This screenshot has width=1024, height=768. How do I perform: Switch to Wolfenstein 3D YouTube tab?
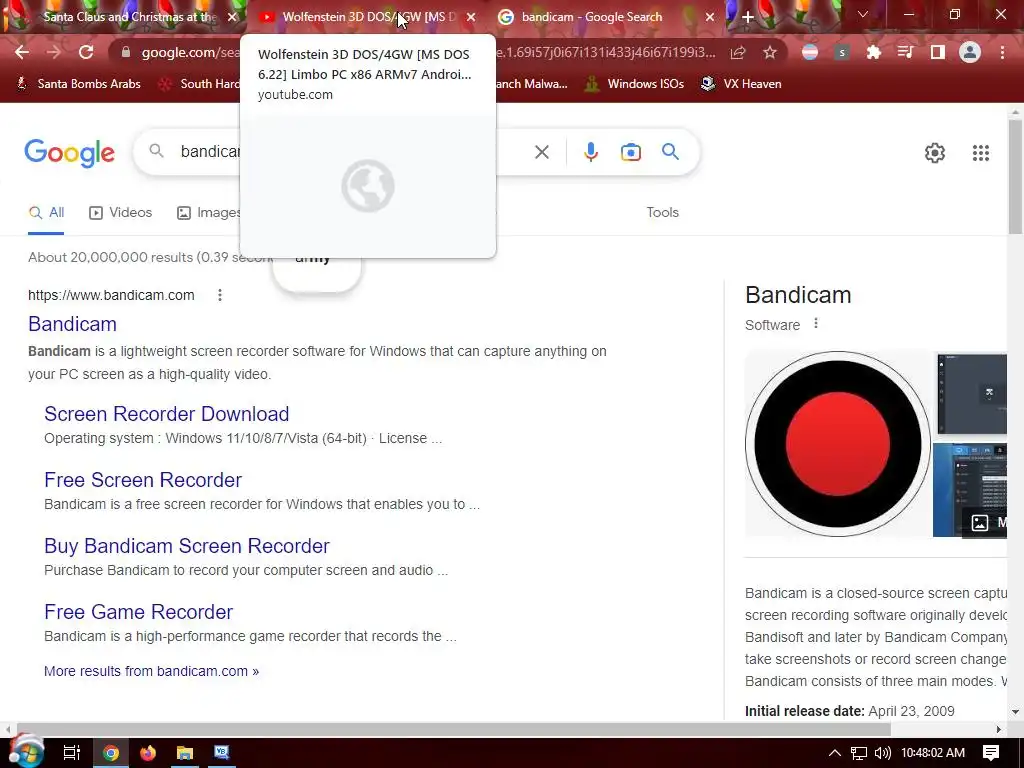click(x=369, y=17)
